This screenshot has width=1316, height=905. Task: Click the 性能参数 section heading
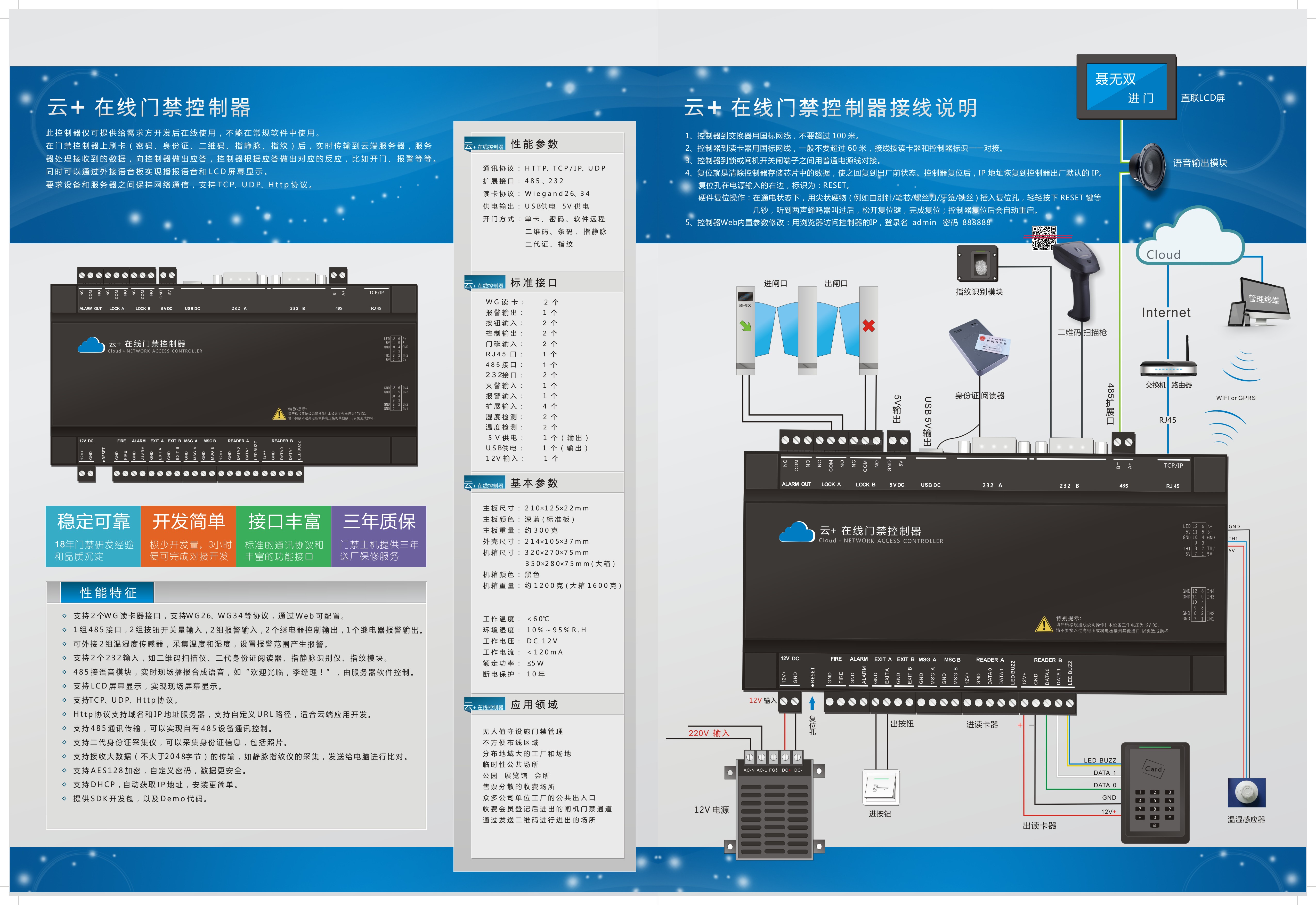(534, 144)
